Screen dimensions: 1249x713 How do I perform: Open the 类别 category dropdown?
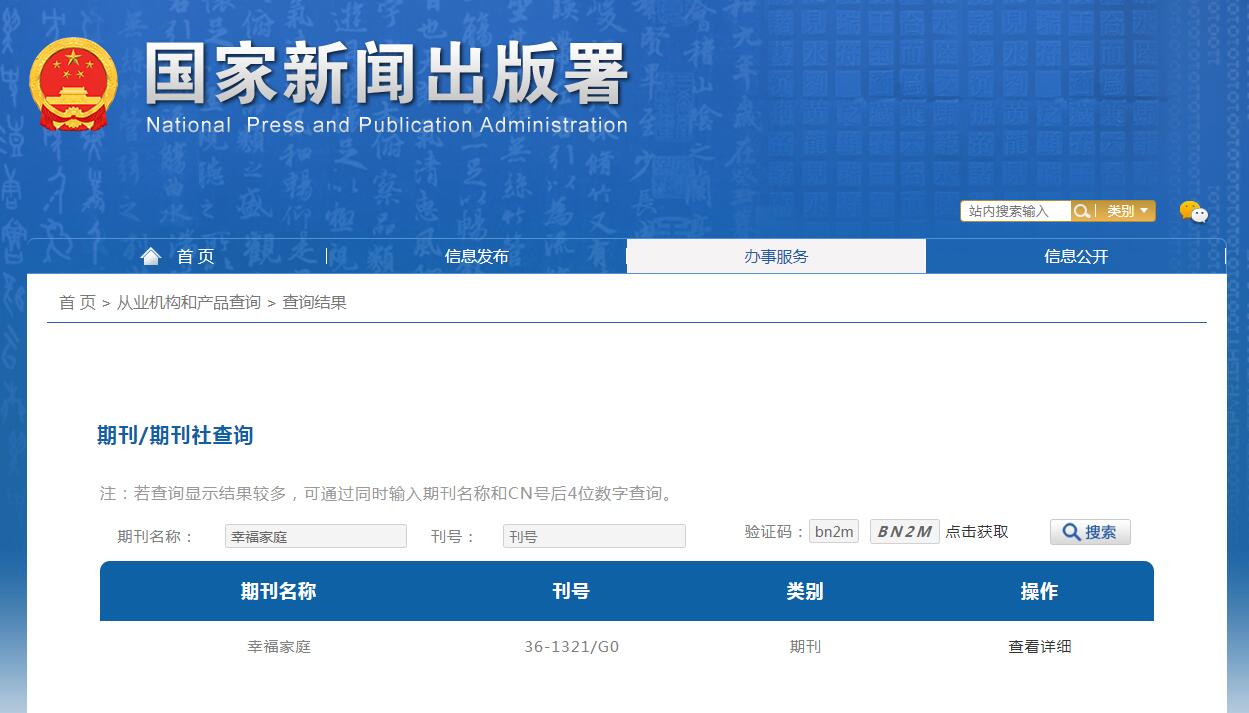(1121, 211)
